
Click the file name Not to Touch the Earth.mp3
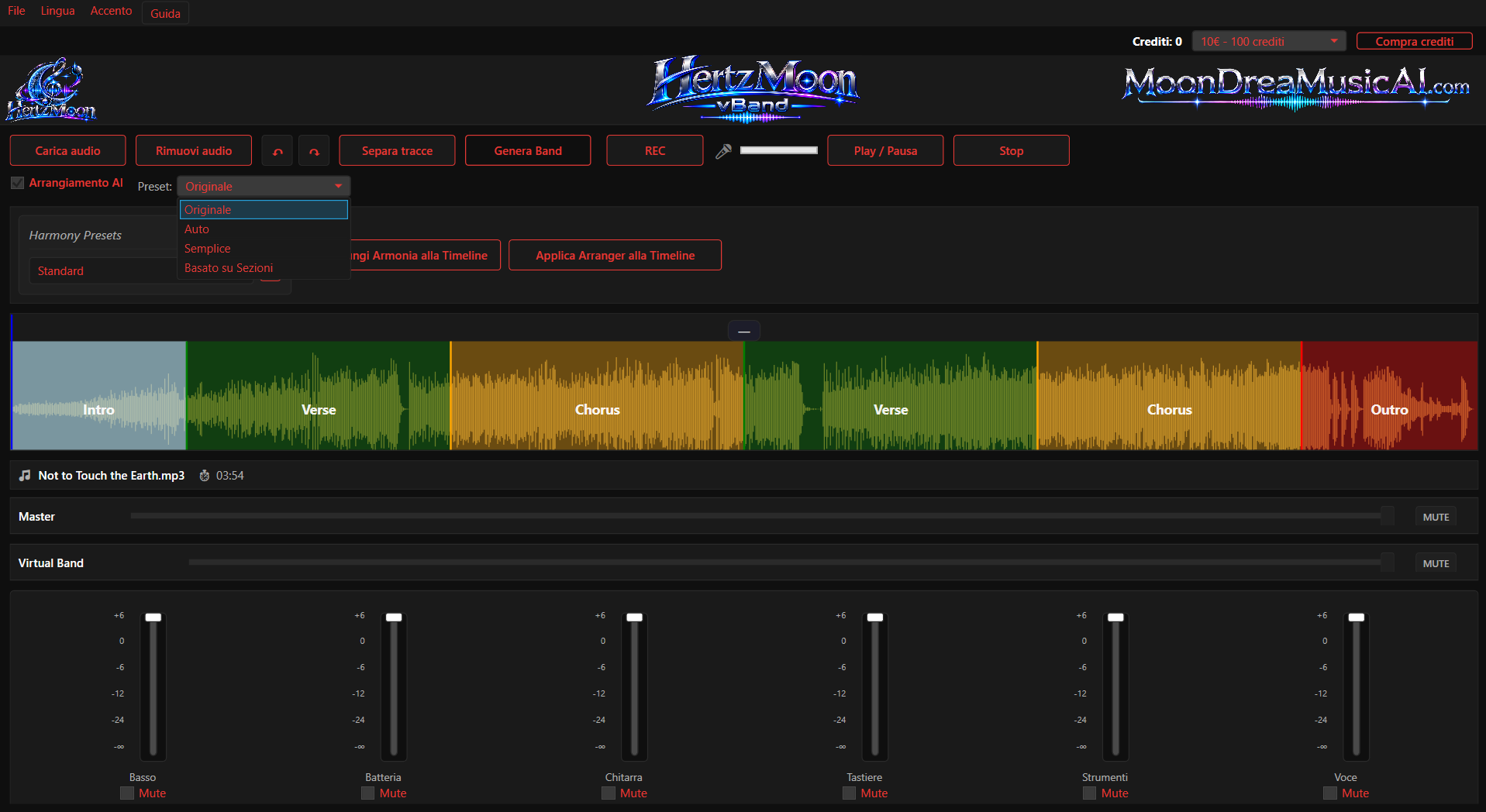(112, 476)
